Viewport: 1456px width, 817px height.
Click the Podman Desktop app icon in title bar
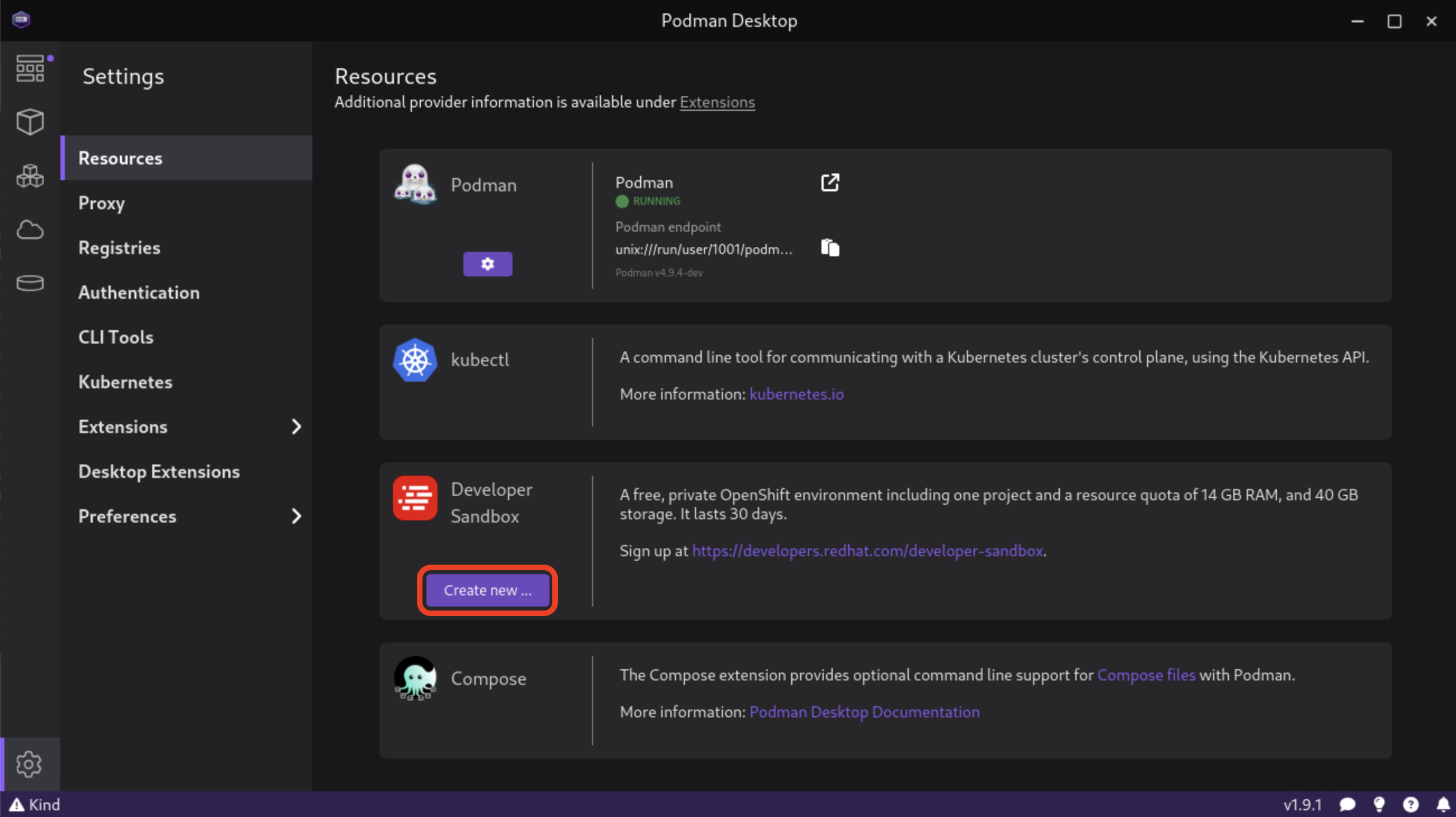pos(21,20)
